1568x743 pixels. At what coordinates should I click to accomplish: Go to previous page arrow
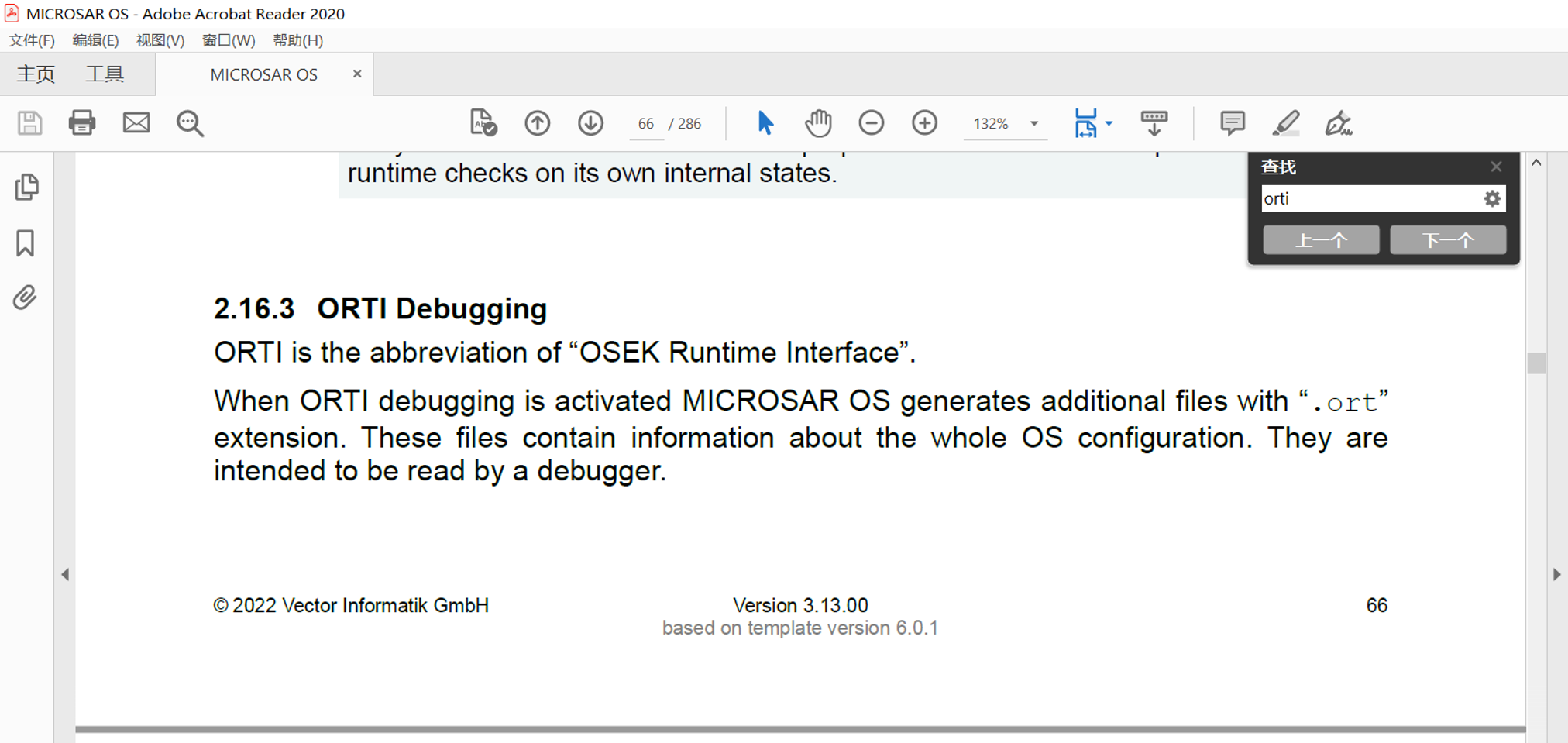537,123
